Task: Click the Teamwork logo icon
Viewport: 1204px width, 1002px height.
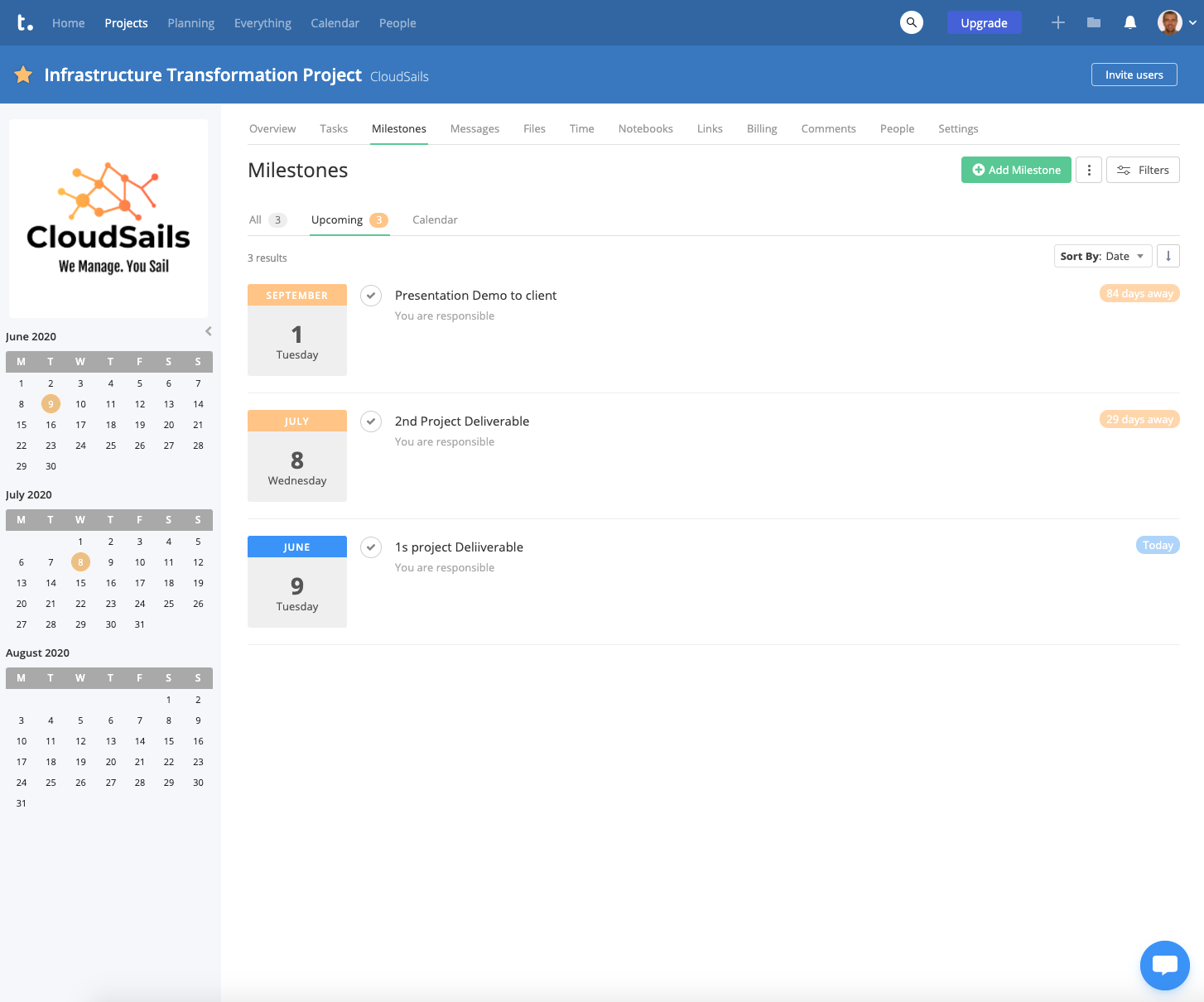Action: [26, 22]
